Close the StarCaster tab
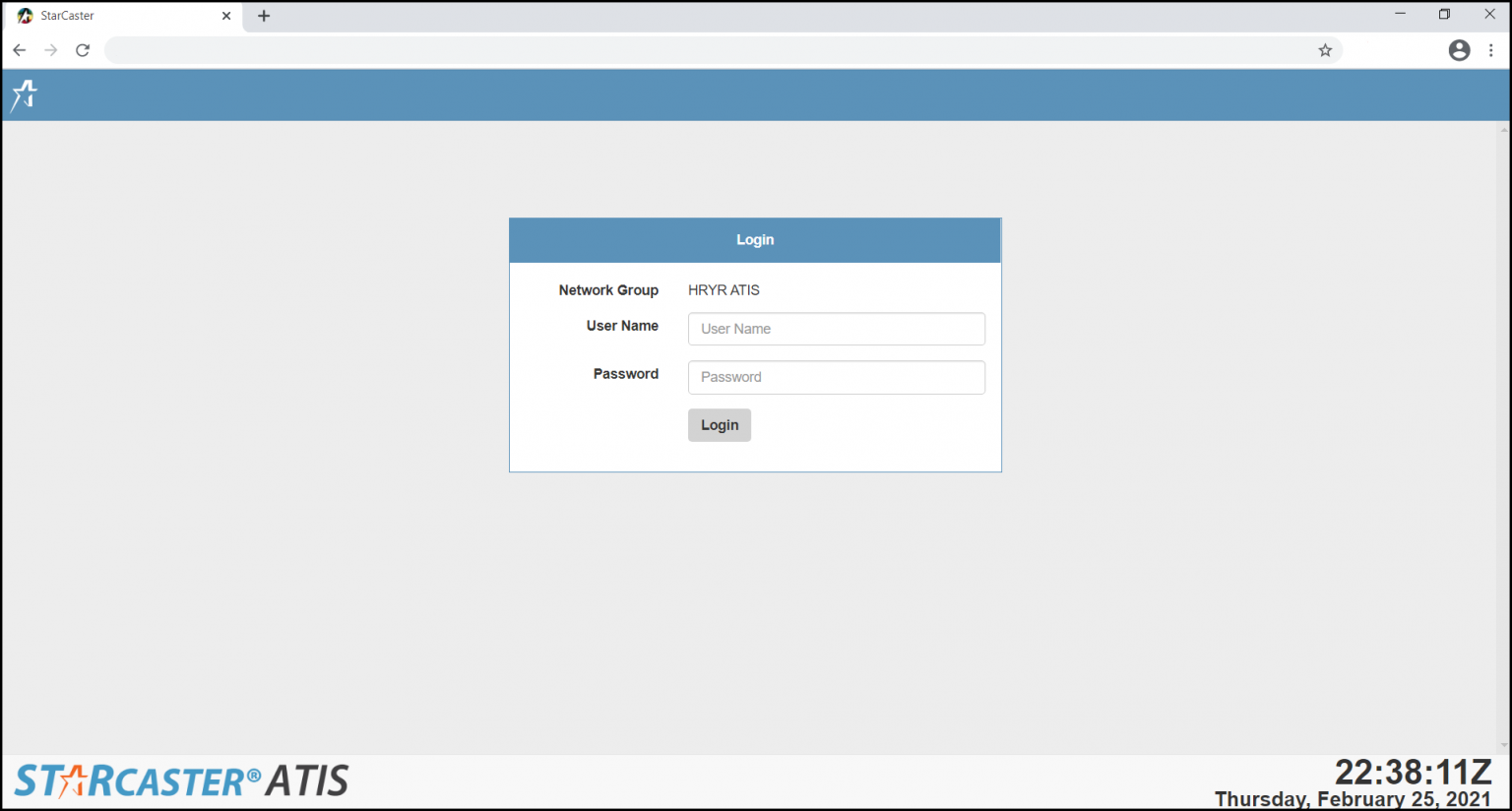Image resolution: width=1512 pixels, height=811 pixels. pos(226,16)
